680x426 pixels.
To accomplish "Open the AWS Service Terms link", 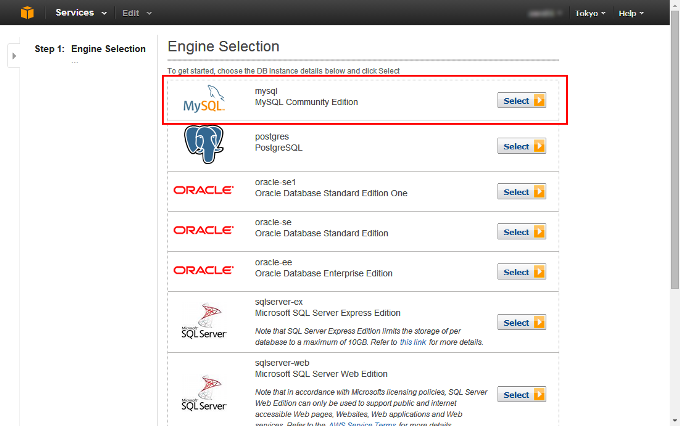I will coord(363,424).
